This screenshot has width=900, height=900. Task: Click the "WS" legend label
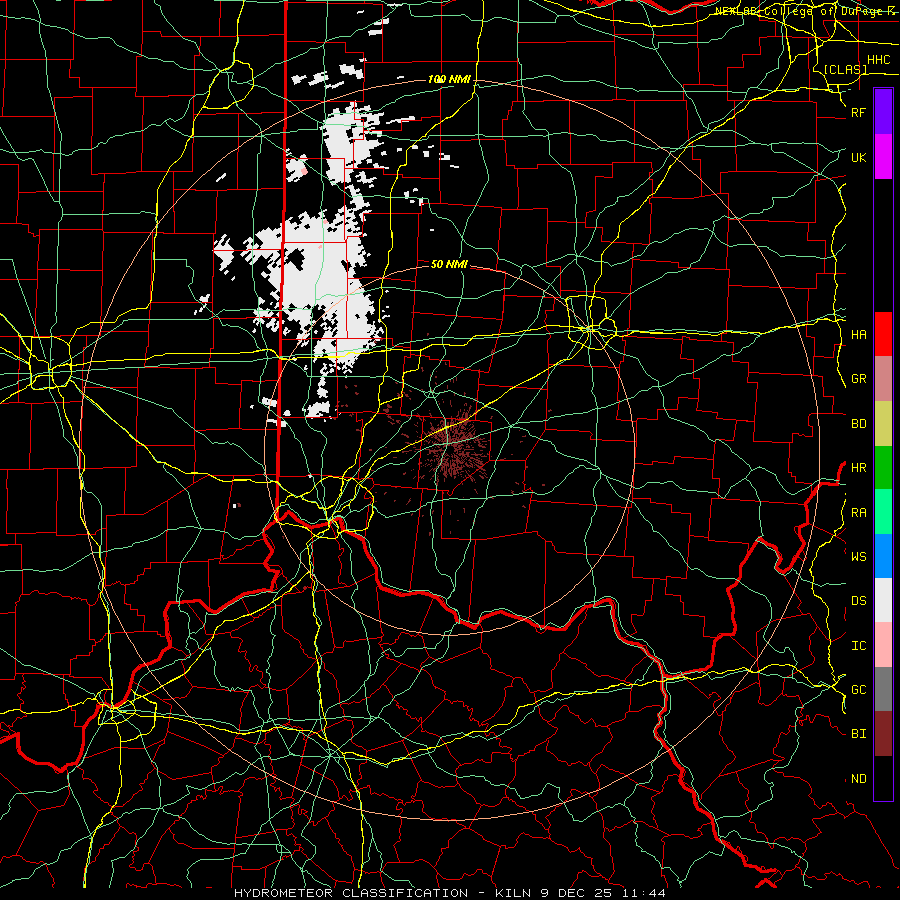coord(859,557)
